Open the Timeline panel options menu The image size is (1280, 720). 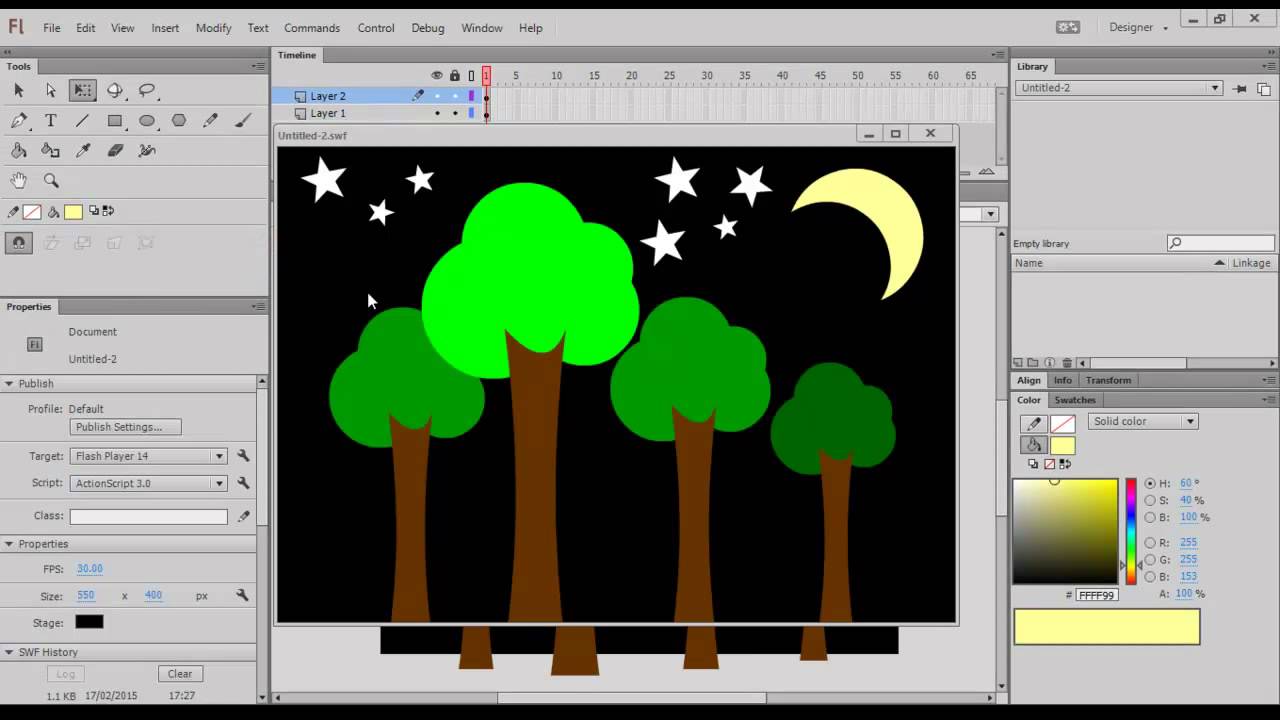coord(999,55)
